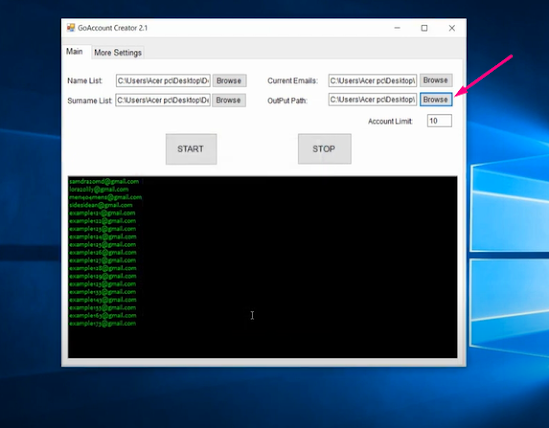The image size is (549, 428).
Task: Click the Account Limit field showing 10
Action: coord(439,121)
